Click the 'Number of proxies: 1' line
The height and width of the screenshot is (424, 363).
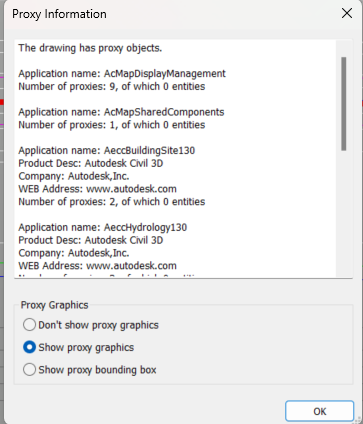tap(112, 125)
